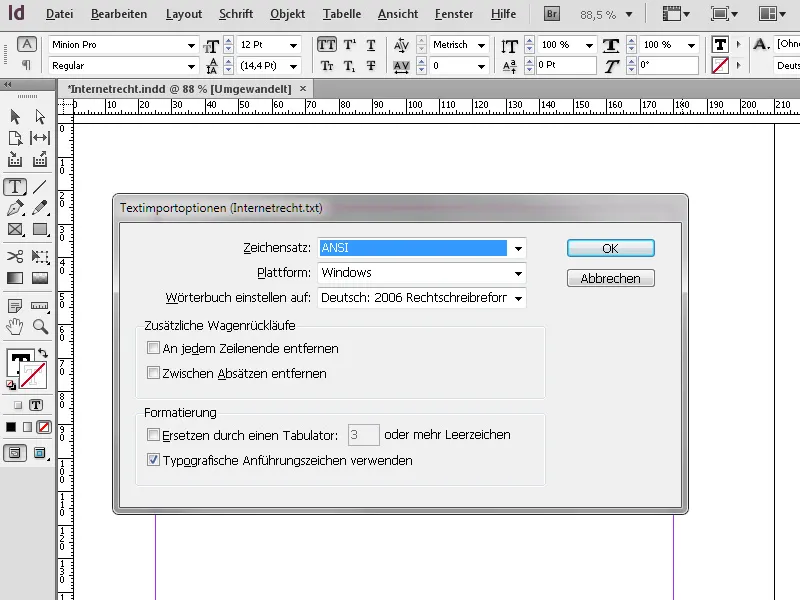Open the Bearbeiten menu
Viewport: 800px width, 600px height.
119,14
